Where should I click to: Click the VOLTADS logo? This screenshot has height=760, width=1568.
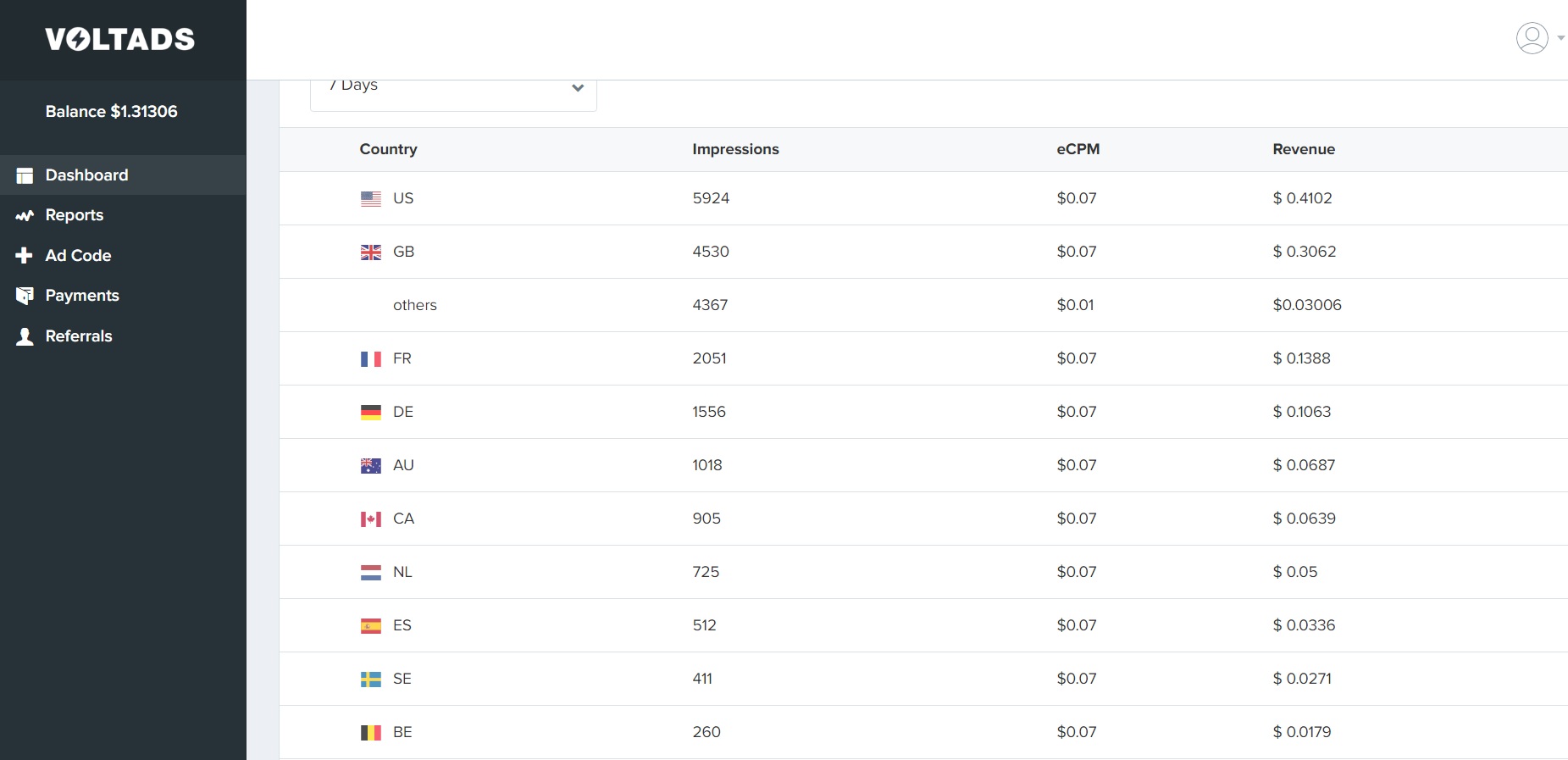click(x=120, y=39)
